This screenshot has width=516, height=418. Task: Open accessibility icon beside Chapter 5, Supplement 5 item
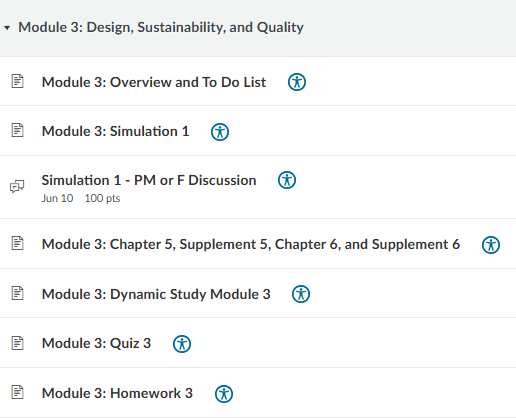[x=491, y=245]
